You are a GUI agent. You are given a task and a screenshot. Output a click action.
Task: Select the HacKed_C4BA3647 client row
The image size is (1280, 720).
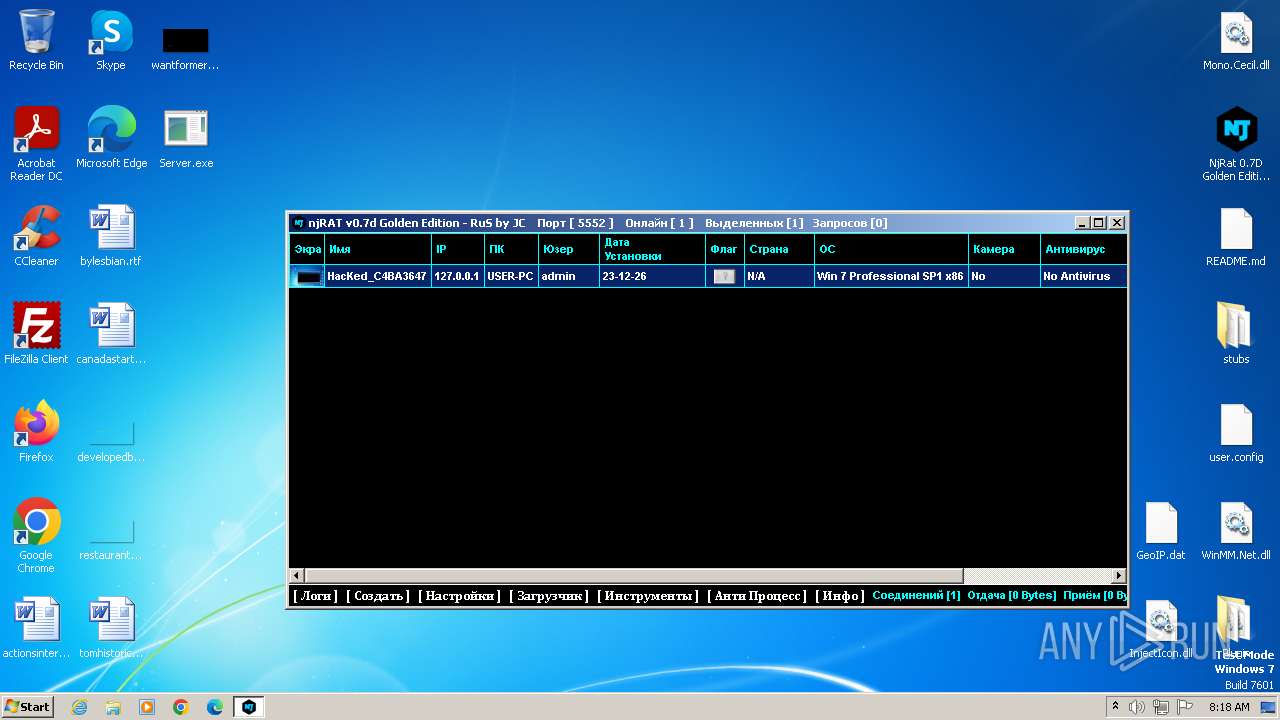(x=708, y=276)
